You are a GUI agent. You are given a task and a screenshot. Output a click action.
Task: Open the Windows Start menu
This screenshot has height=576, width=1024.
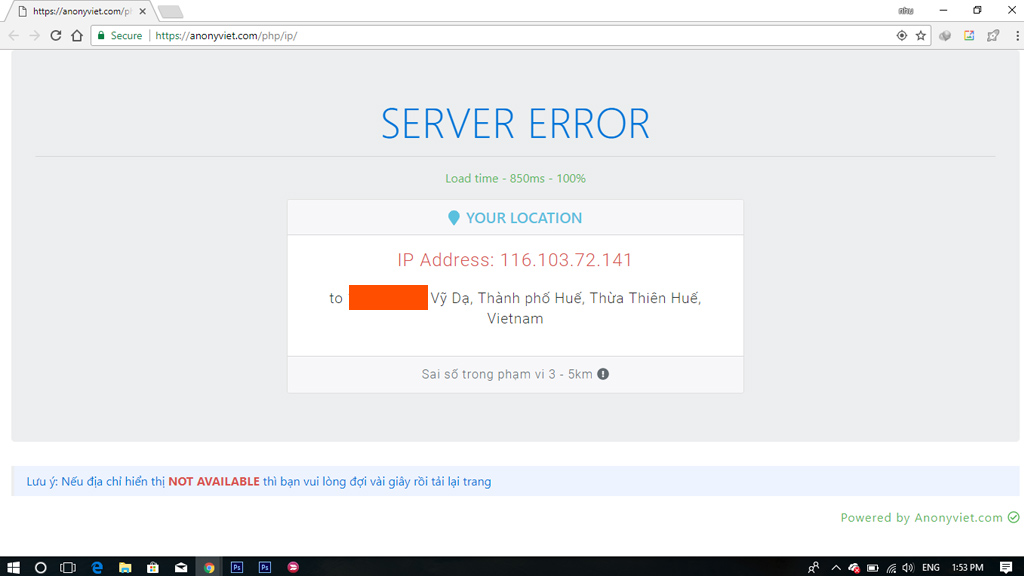click(14, 567)
